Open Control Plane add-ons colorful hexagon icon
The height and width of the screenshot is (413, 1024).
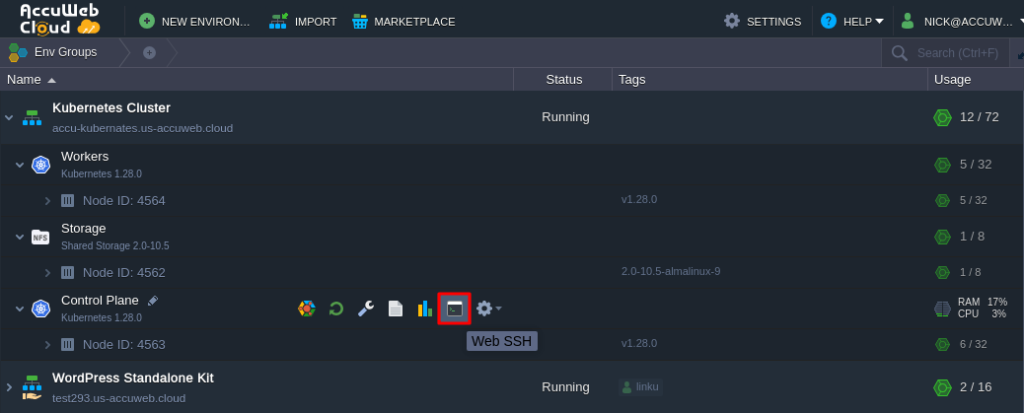click(307, 309)
